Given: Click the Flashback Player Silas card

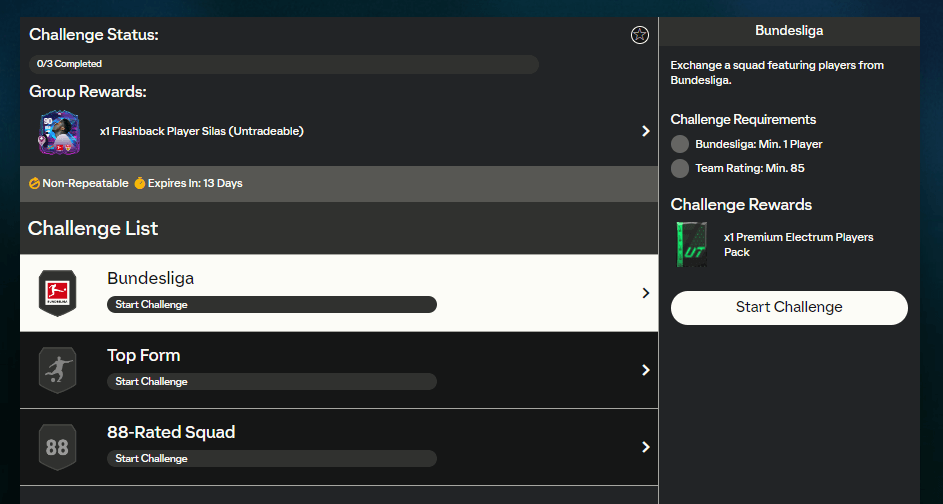Looking at the screenshot, I should 59,132.
